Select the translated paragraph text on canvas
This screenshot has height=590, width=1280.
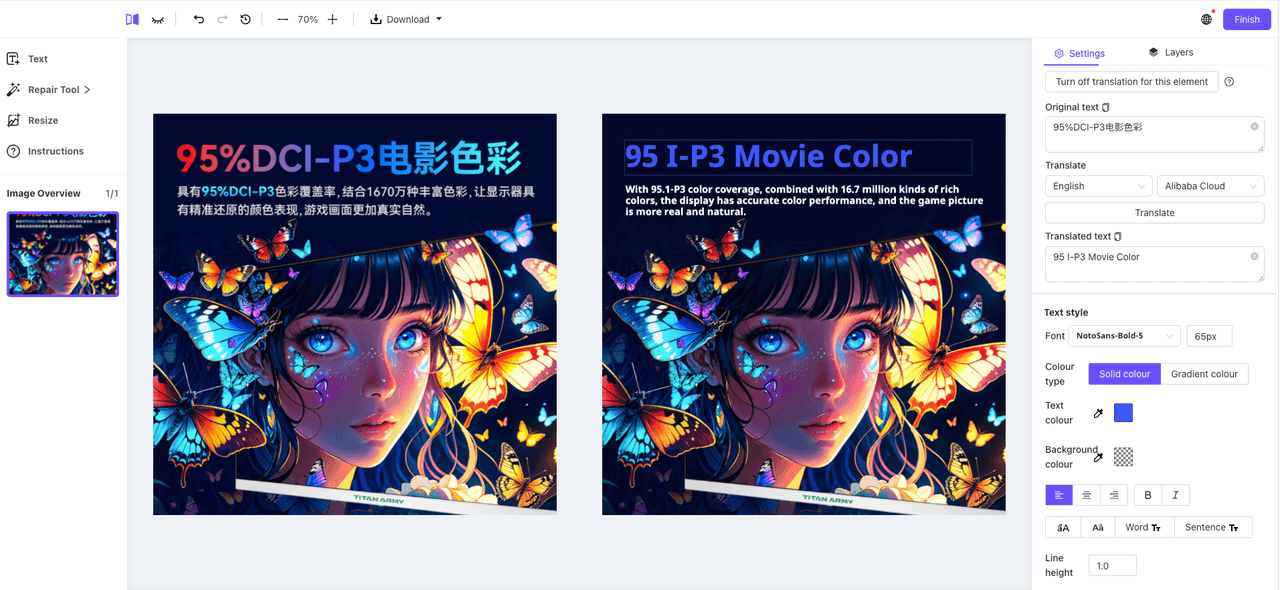804,200
